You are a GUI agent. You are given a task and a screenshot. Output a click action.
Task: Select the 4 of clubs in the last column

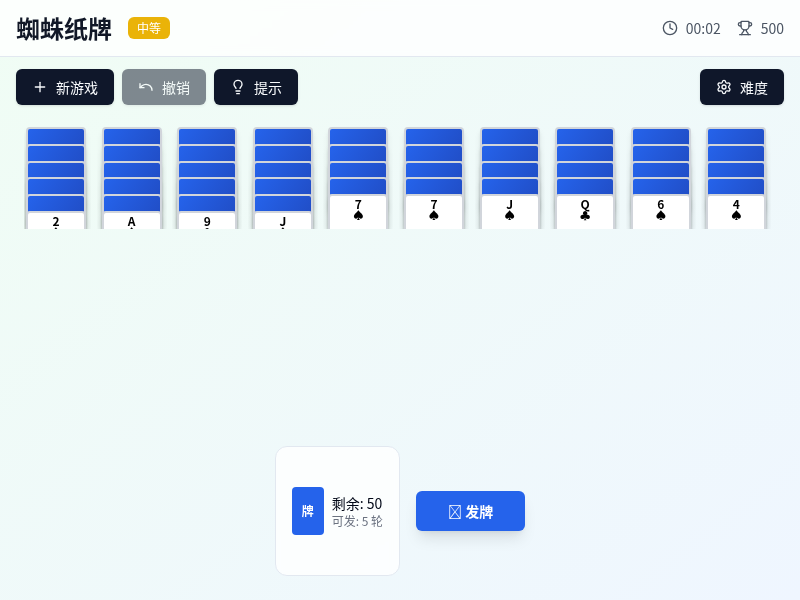736,212
